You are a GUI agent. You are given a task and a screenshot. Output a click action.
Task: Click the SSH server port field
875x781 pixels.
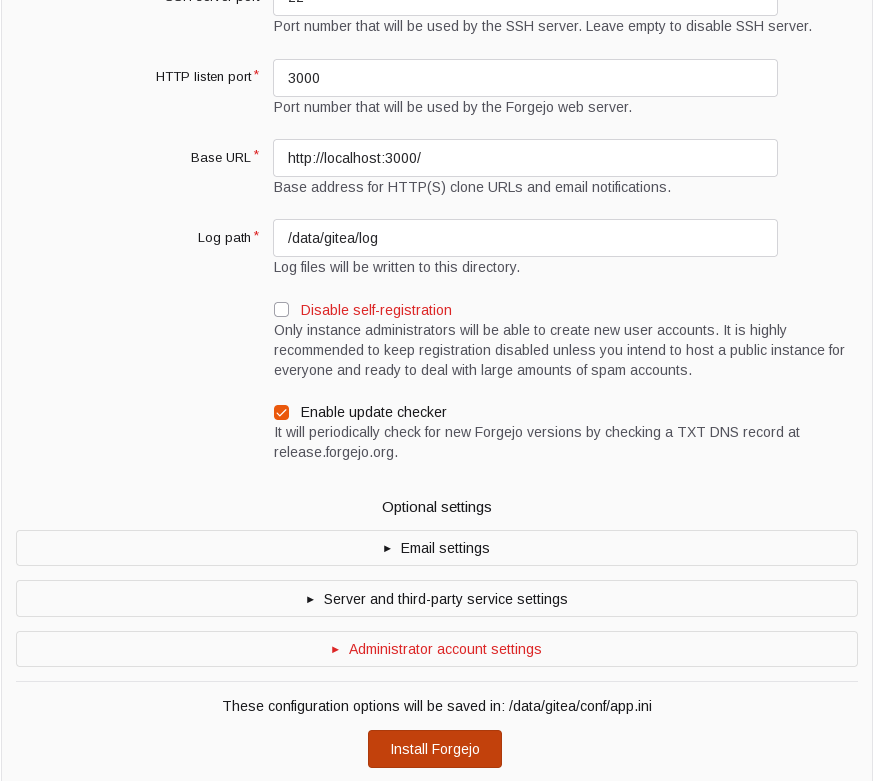(x=525, y=7)
